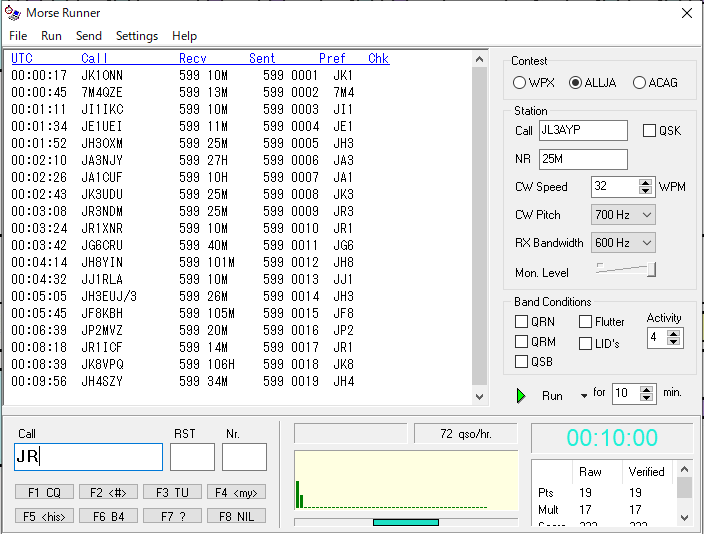
Task: Click the Activity value field
Action: tap(657, 338)
